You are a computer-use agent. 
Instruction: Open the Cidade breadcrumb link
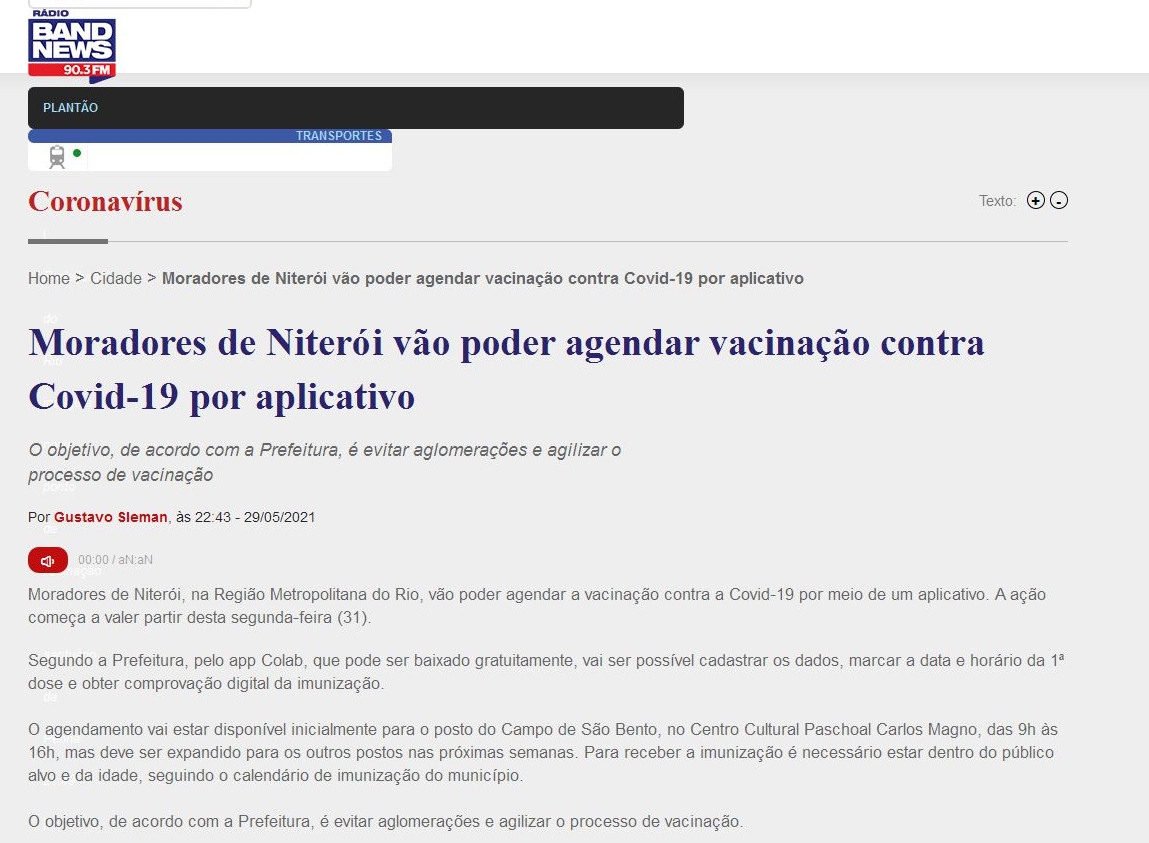pyautogui.click(x=116, y=278)
